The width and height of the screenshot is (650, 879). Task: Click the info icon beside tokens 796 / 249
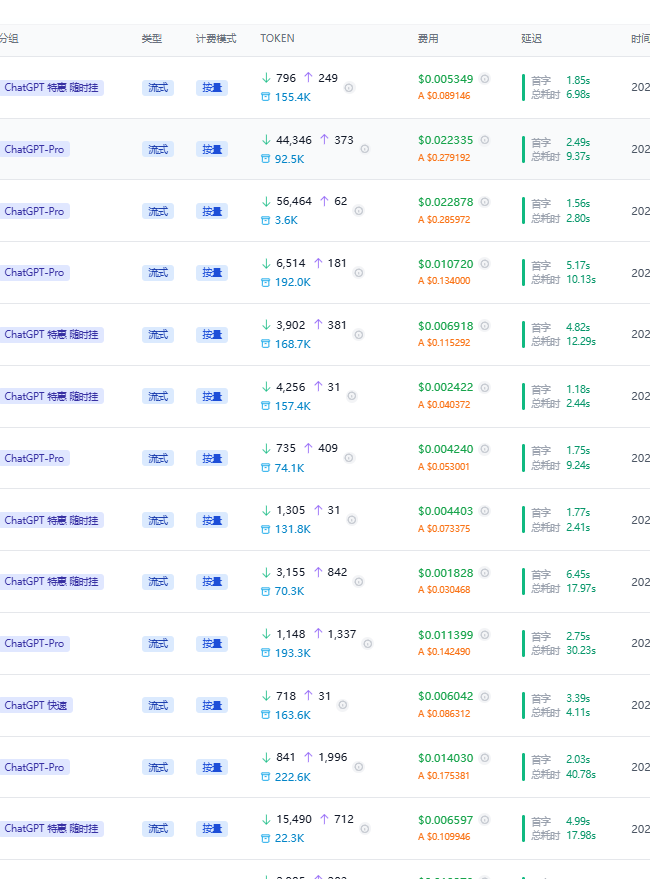(x=349, y=87)
